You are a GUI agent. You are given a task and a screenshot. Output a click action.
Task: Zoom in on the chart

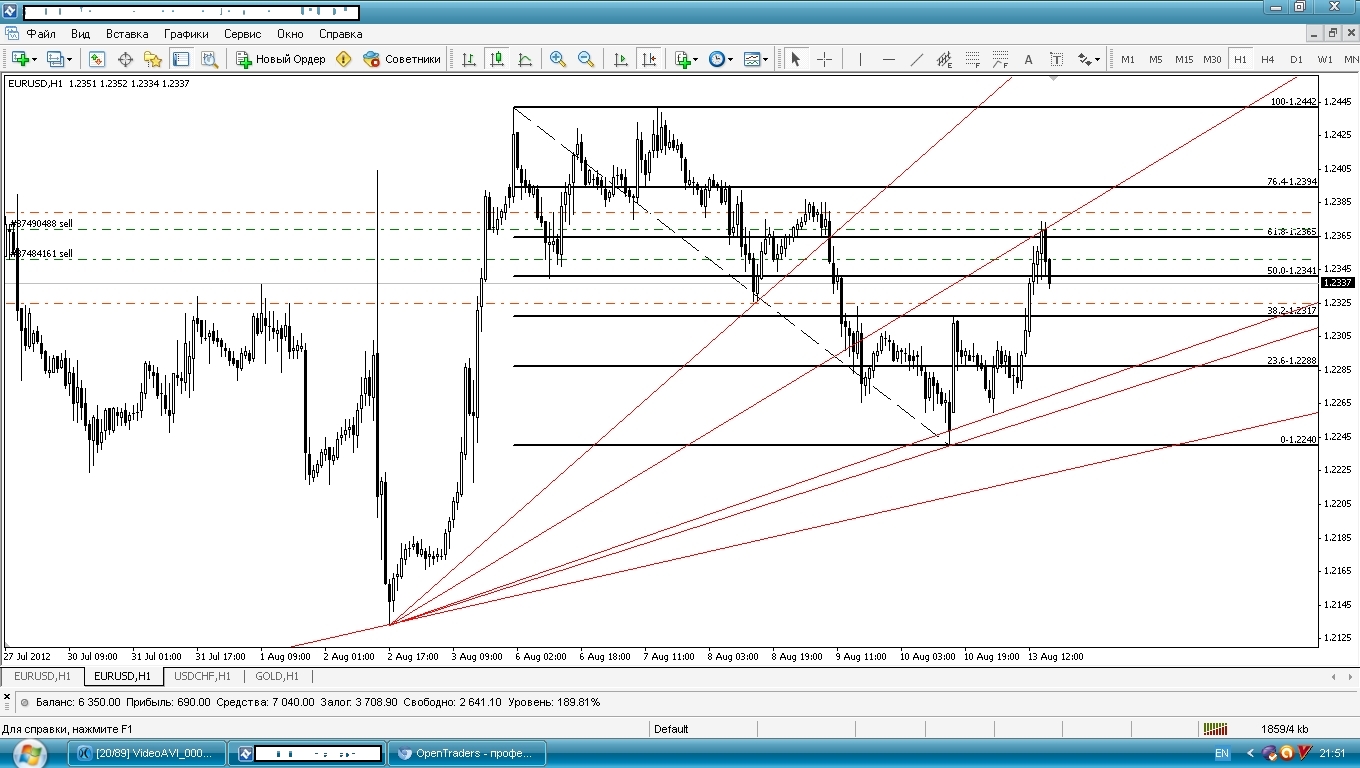pyautogui.click(x=558, y=59)
